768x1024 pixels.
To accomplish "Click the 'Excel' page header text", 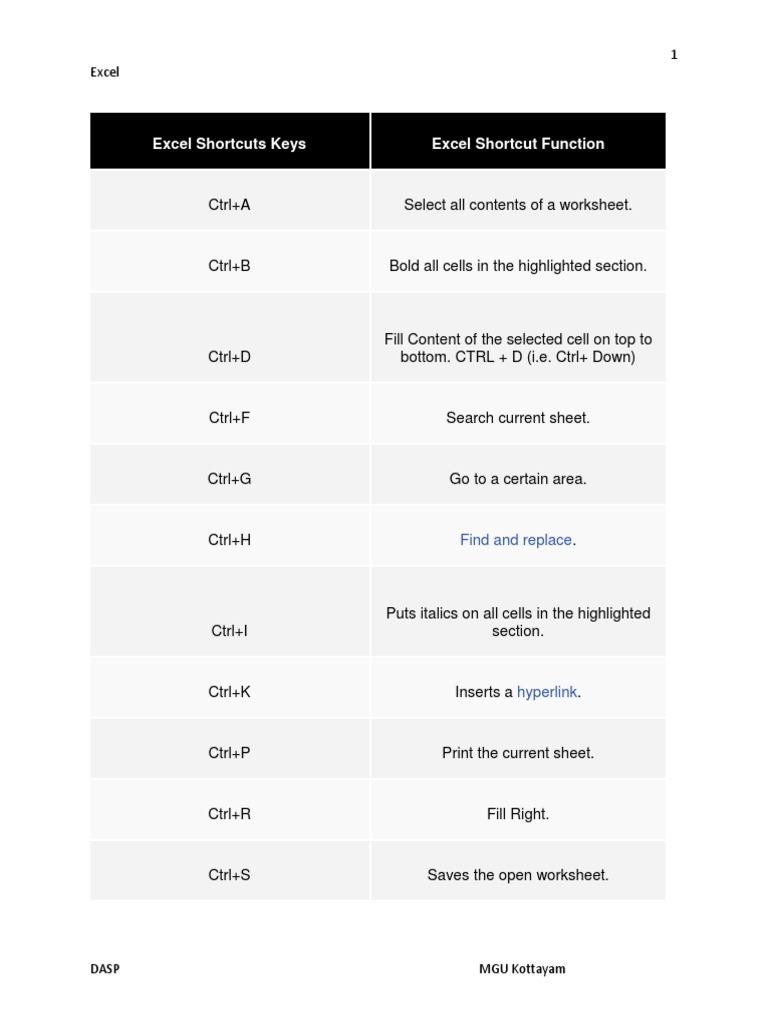I will [x=104, y=72].
